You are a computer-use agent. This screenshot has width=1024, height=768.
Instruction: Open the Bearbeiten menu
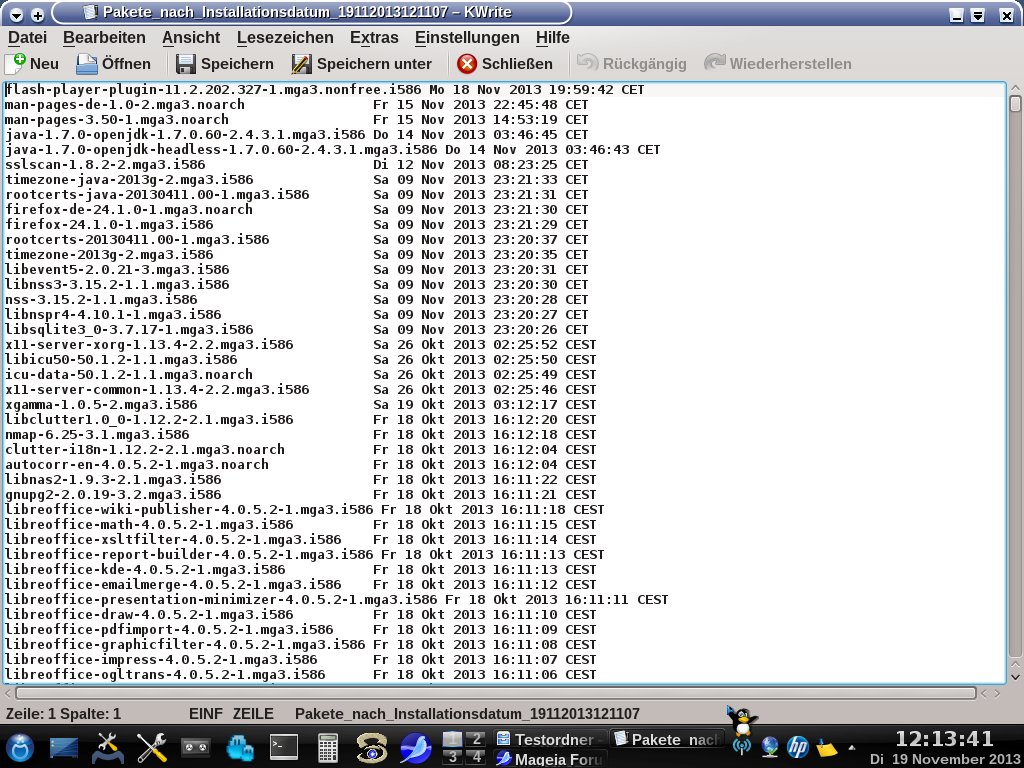[x=104, y=37]
